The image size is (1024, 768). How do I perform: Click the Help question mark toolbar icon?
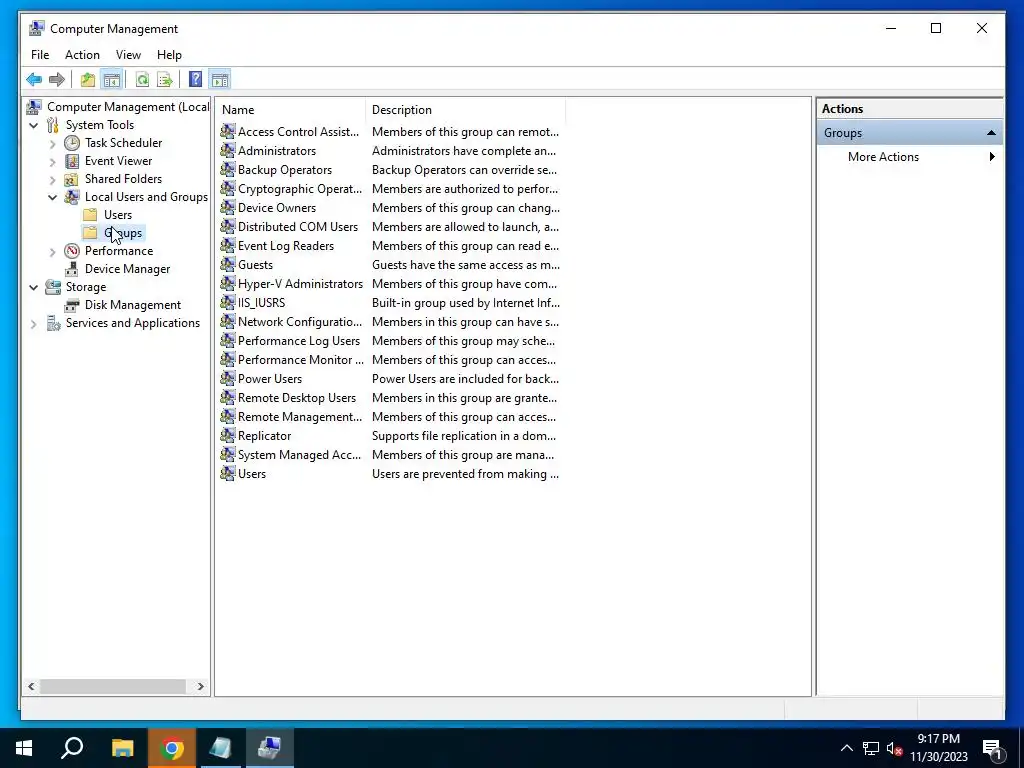(195, 80)
